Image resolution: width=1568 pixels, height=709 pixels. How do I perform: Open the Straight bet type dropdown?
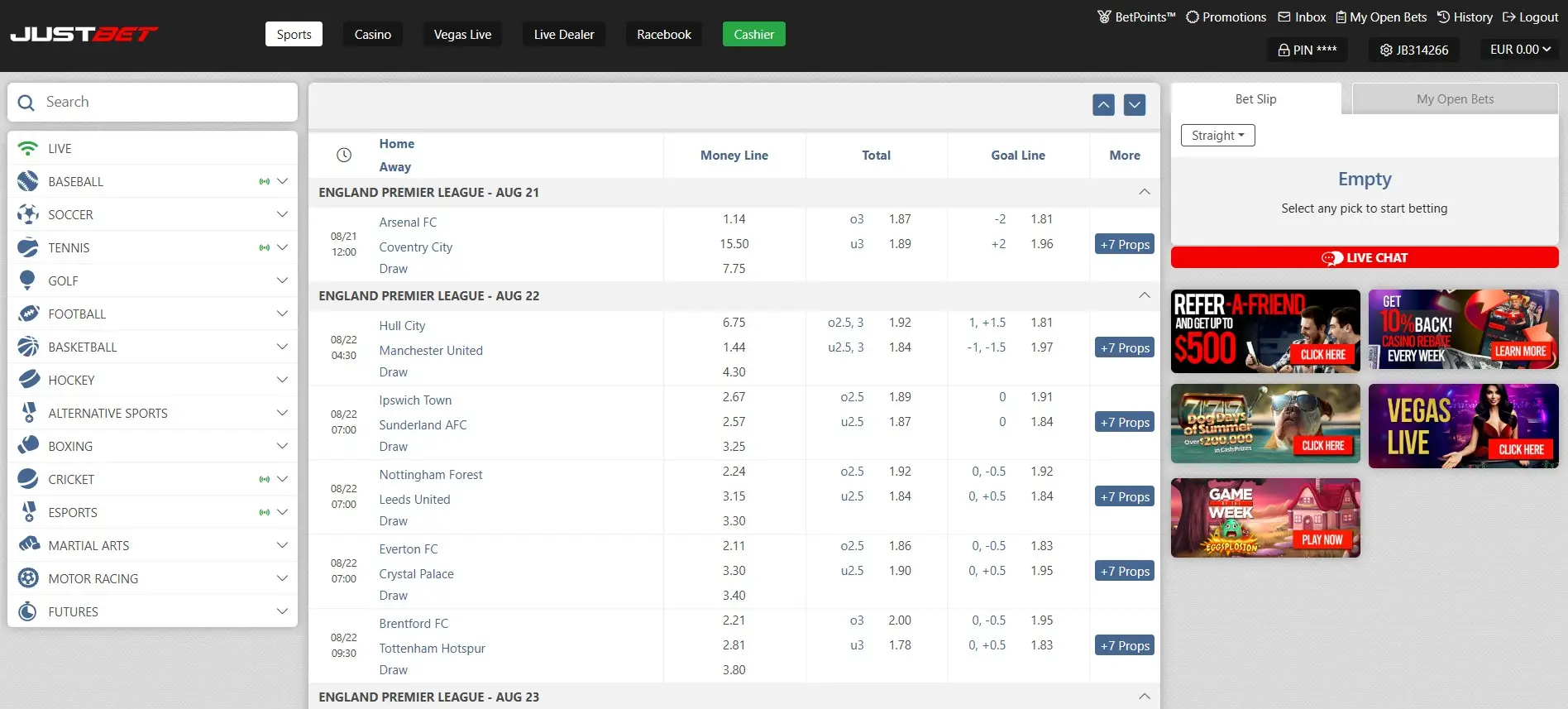[x=1218, y=136]
